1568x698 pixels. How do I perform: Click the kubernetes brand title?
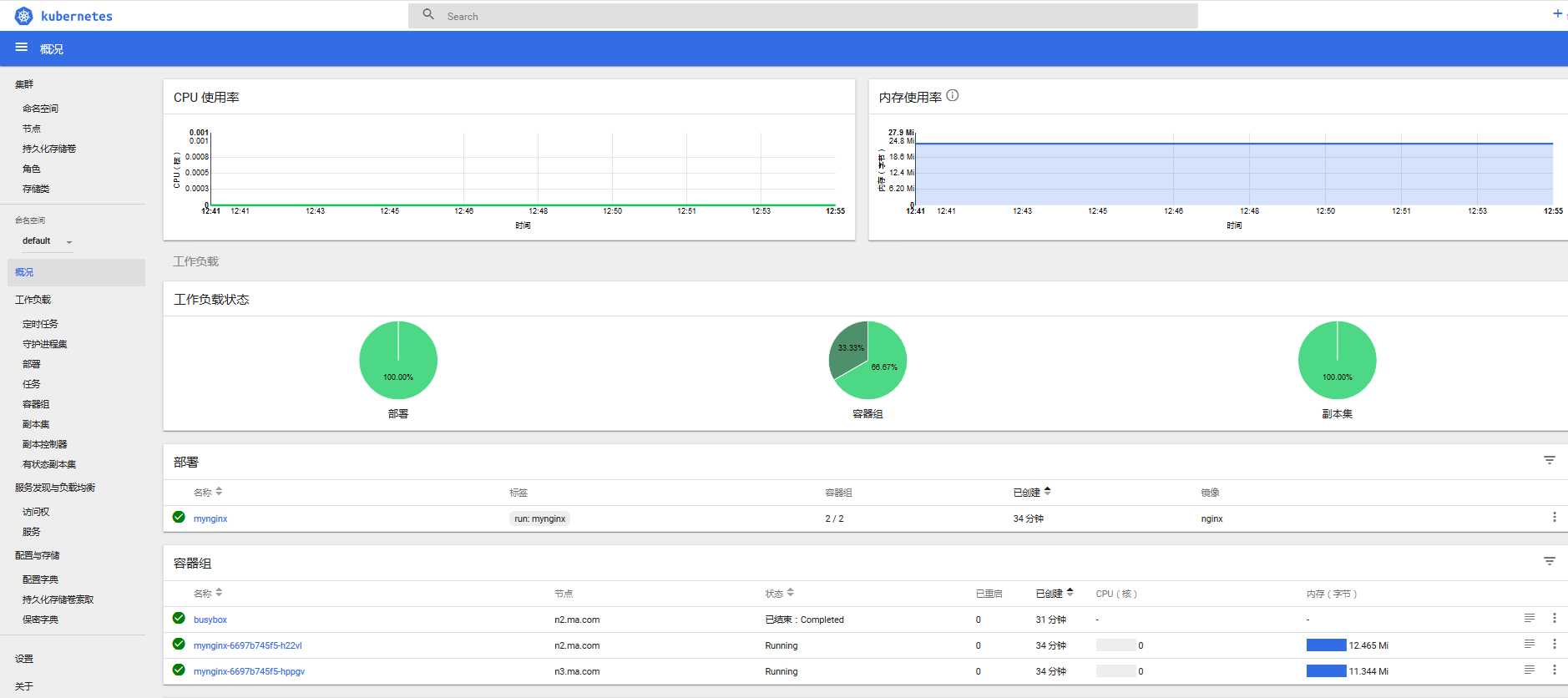[77, 16]
